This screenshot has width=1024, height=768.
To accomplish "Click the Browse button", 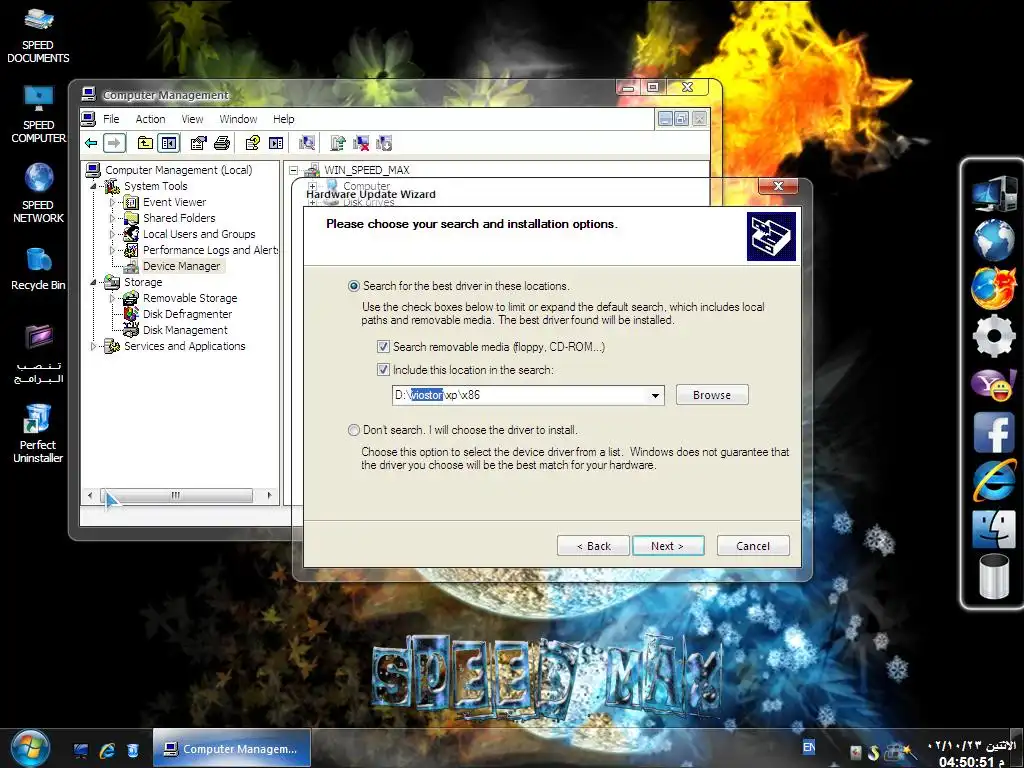I will 712,395.
